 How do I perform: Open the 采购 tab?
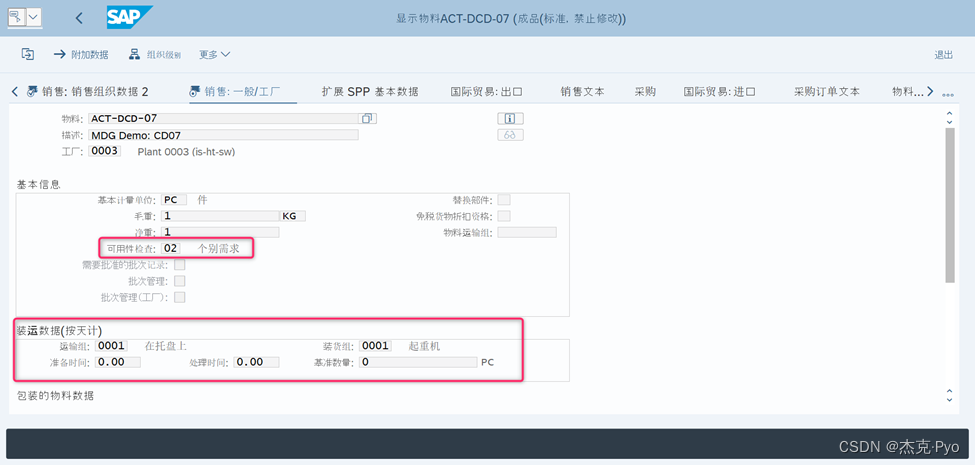click(645, 92)
